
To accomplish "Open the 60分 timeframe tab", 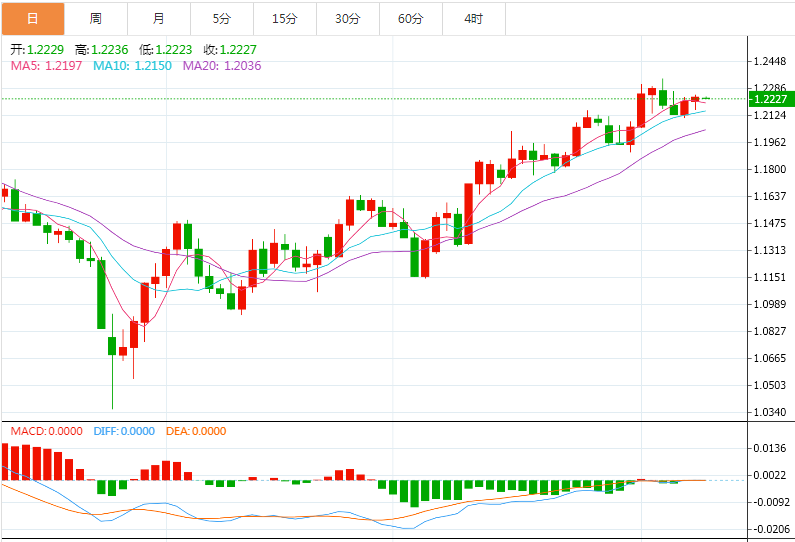I will tap(411, 19).
